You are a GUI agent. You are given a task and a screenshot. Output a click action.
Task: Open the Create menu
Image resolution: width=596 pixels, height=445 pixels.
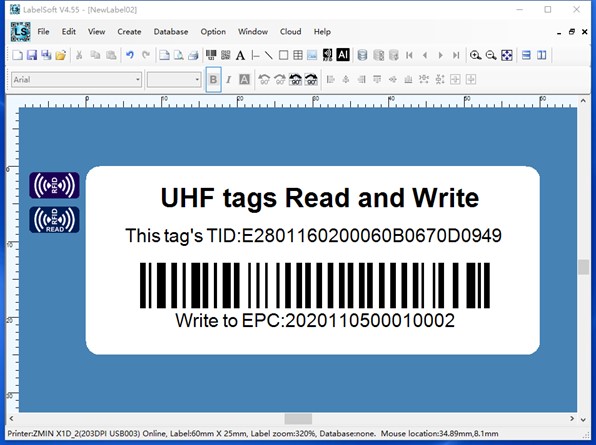[x=129, y=32]
